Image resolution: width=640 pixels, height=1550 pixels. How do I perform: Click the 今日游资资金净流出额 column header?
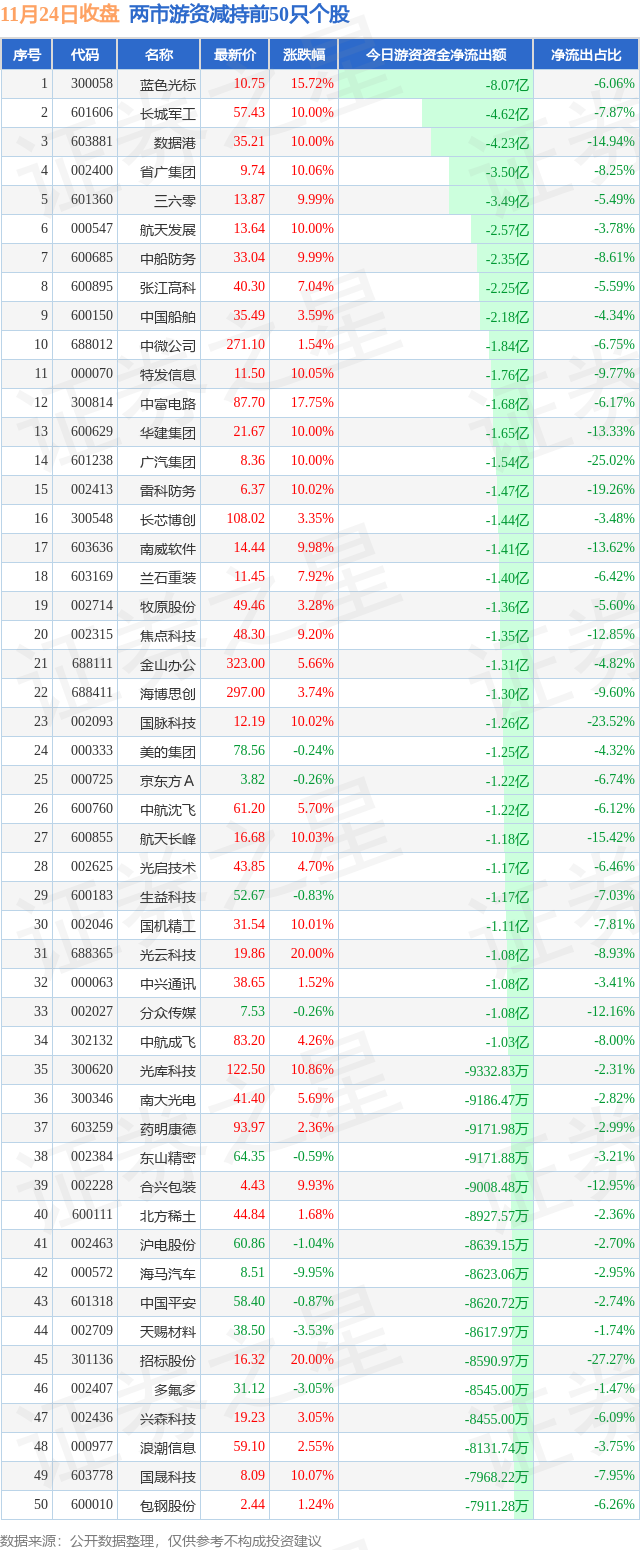pyautogui.click(x=435, y=55)
